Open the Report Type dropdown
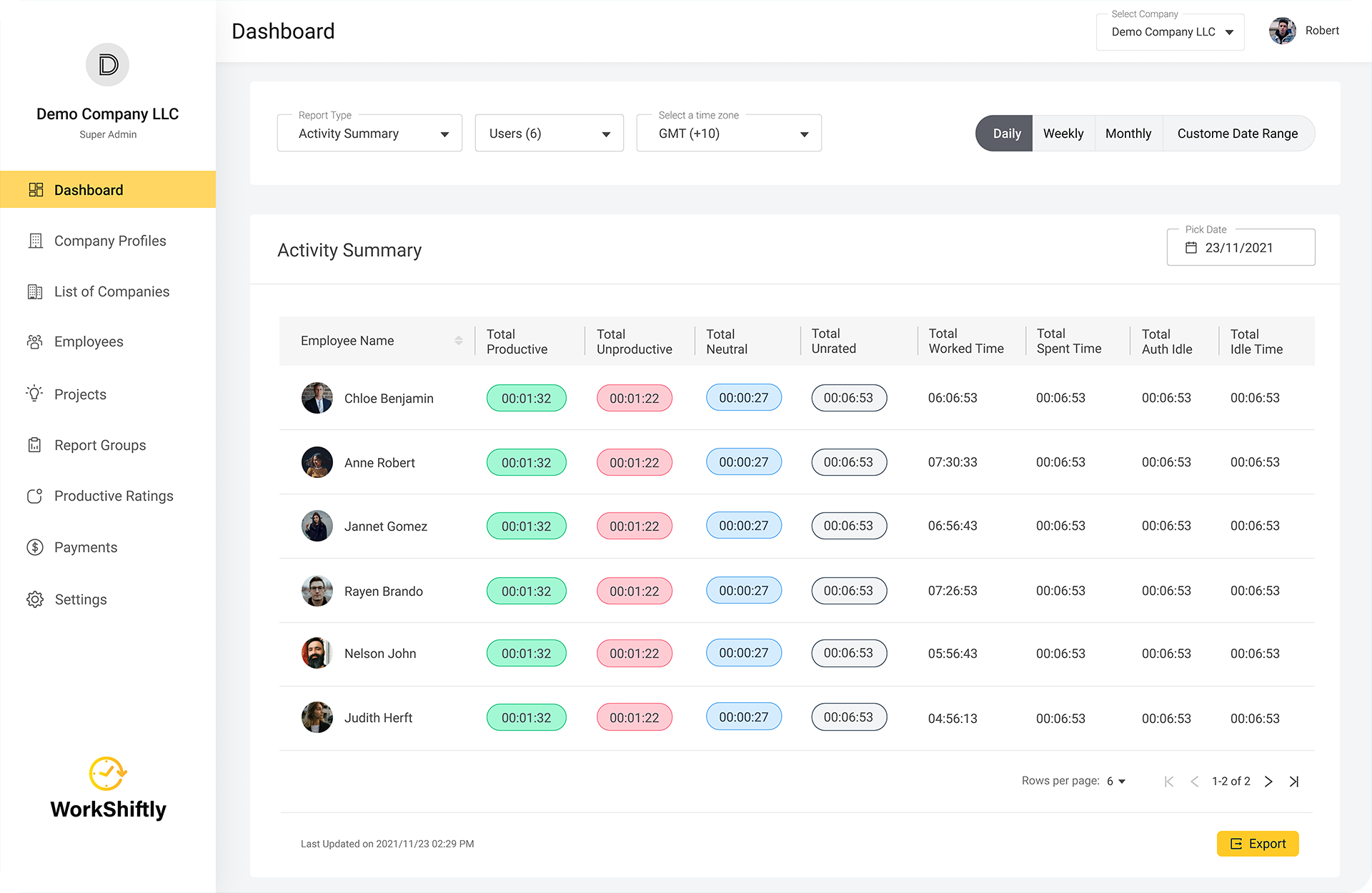Viewport: 1372px width, 893px height. 369,134
